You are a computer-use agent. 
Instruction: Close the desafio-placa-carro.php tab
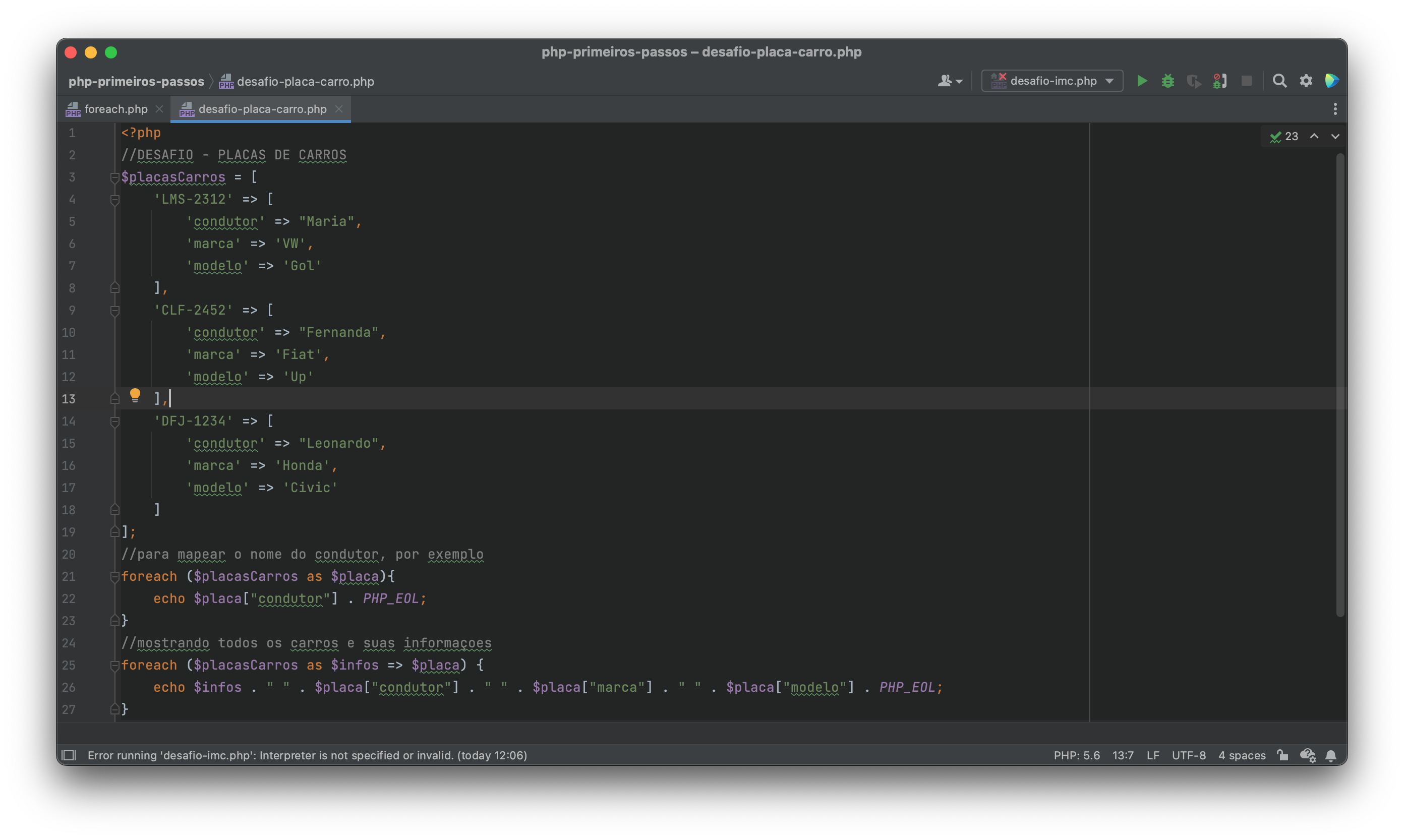pyautogui.click(x=338, y=109)
